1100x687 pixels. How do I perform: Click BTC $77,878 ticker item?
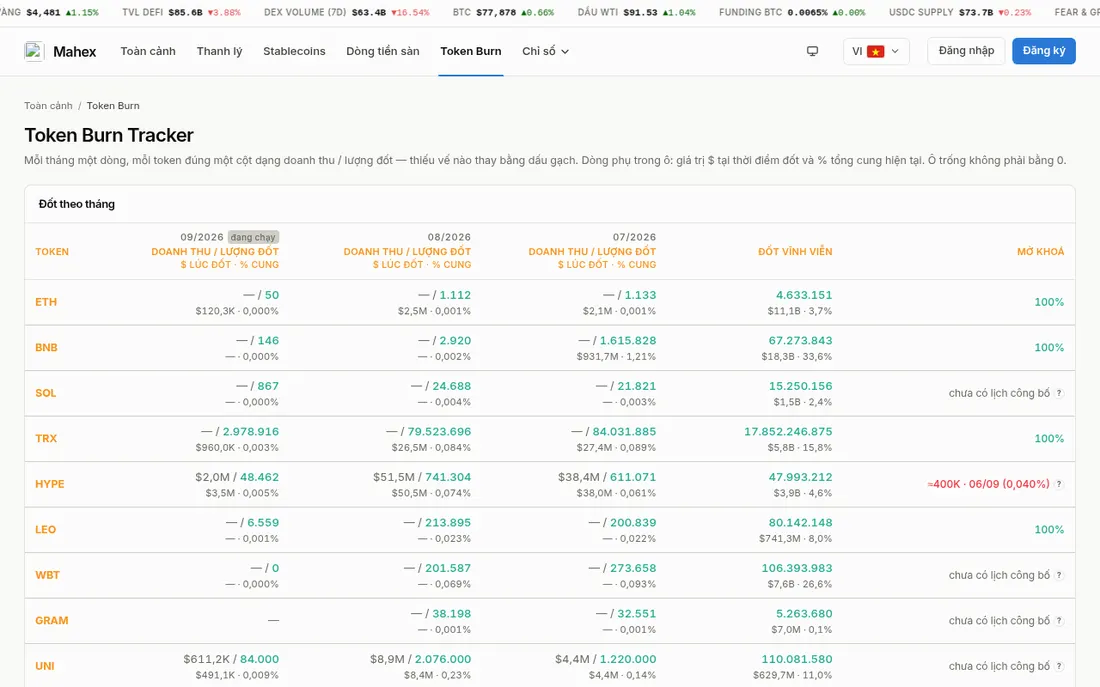(x=503, y=13)
